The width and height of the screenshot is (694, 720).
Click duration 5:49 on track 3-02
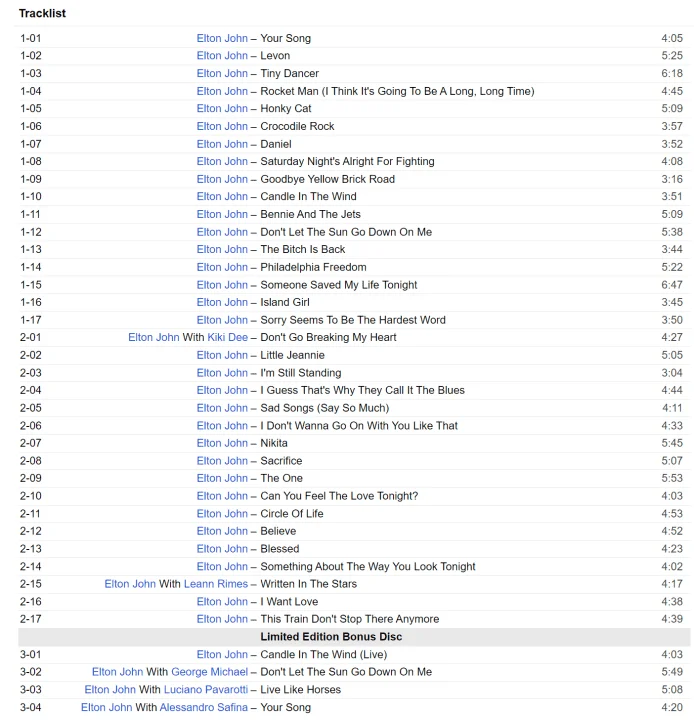tap(672, 672)
